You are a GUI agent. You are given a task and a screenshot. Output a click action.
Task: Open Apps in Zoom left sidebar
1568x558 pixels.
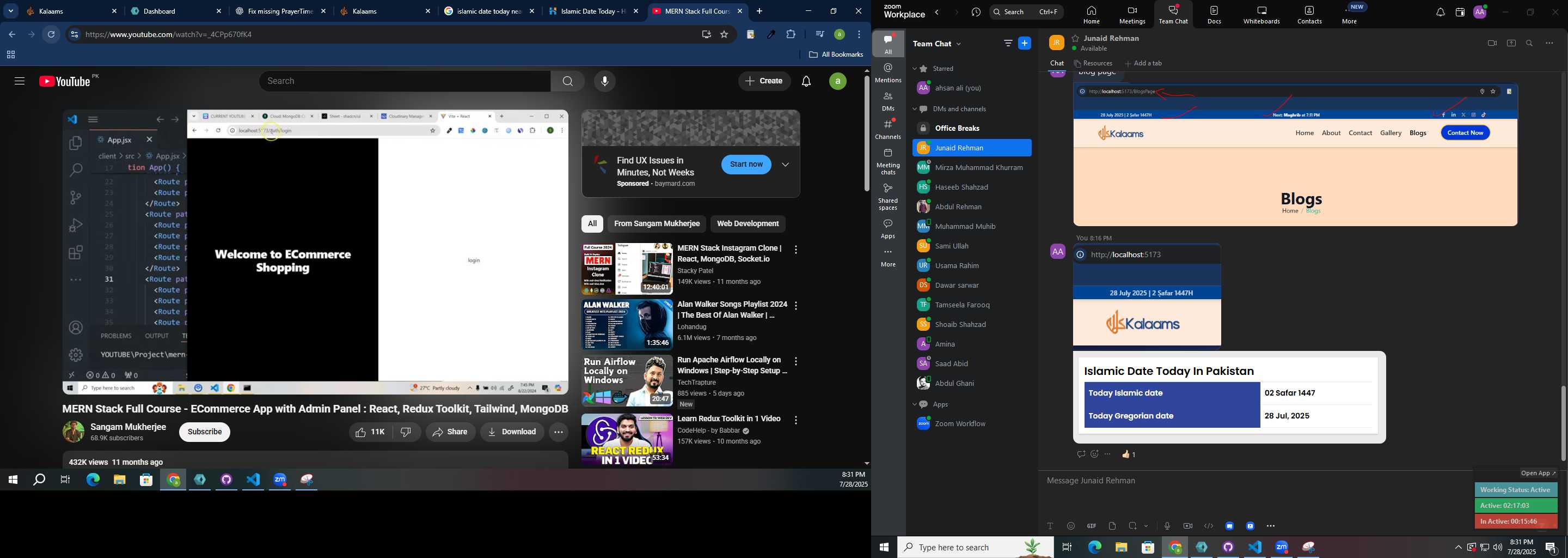pos(888,229)
